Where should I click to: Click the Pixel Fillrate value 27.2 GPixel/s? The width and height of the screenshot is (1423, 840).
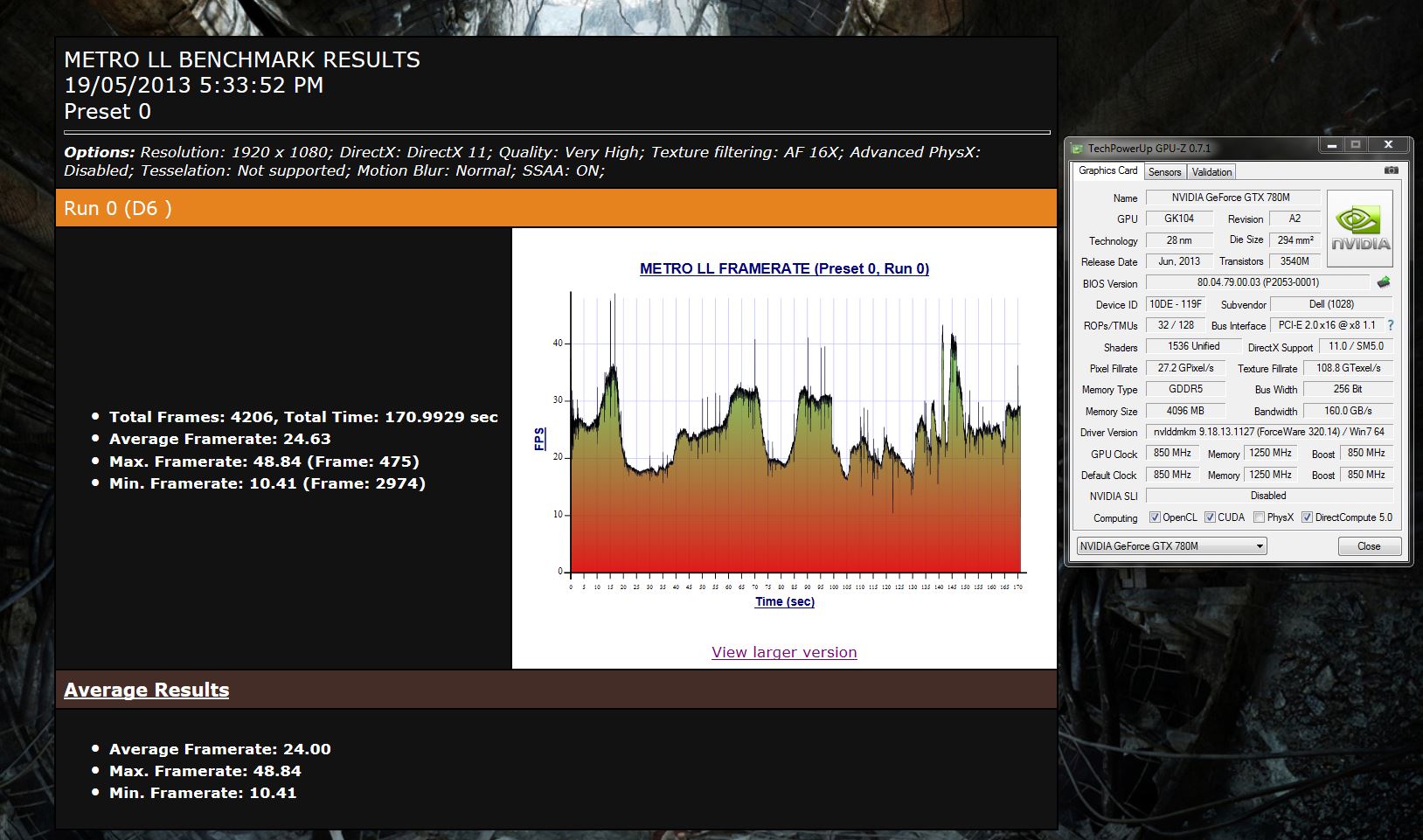pyautogui.click(x=1185, y=368)
